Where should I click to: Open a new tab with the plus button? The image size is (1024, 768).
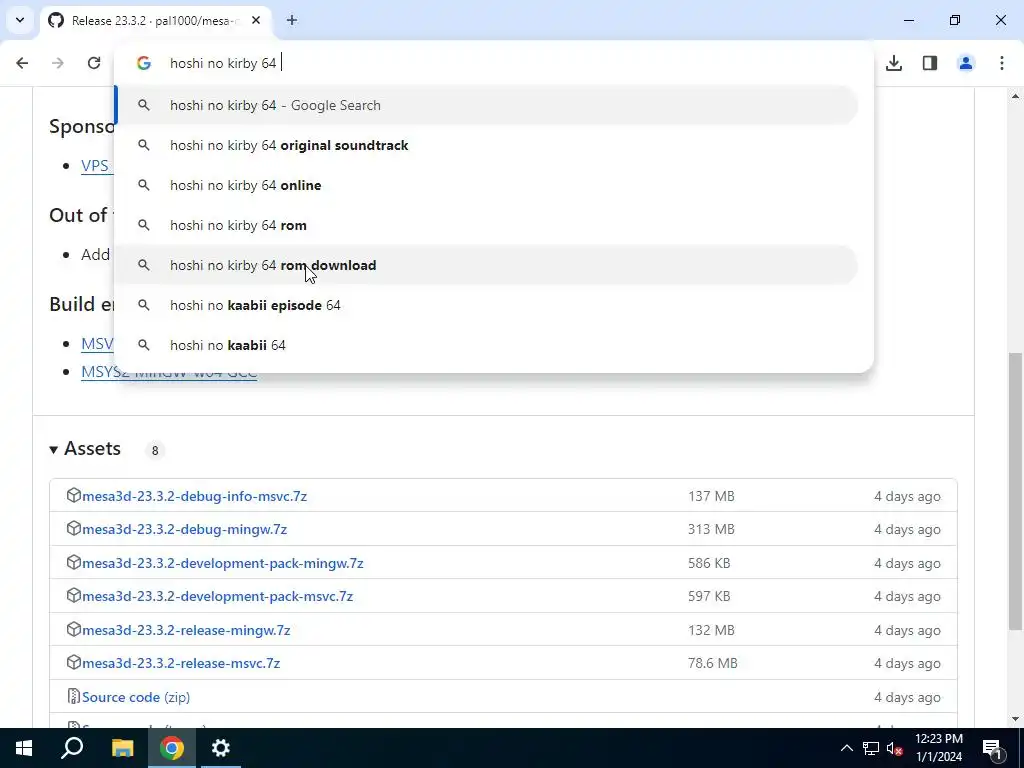coord(292,20)
